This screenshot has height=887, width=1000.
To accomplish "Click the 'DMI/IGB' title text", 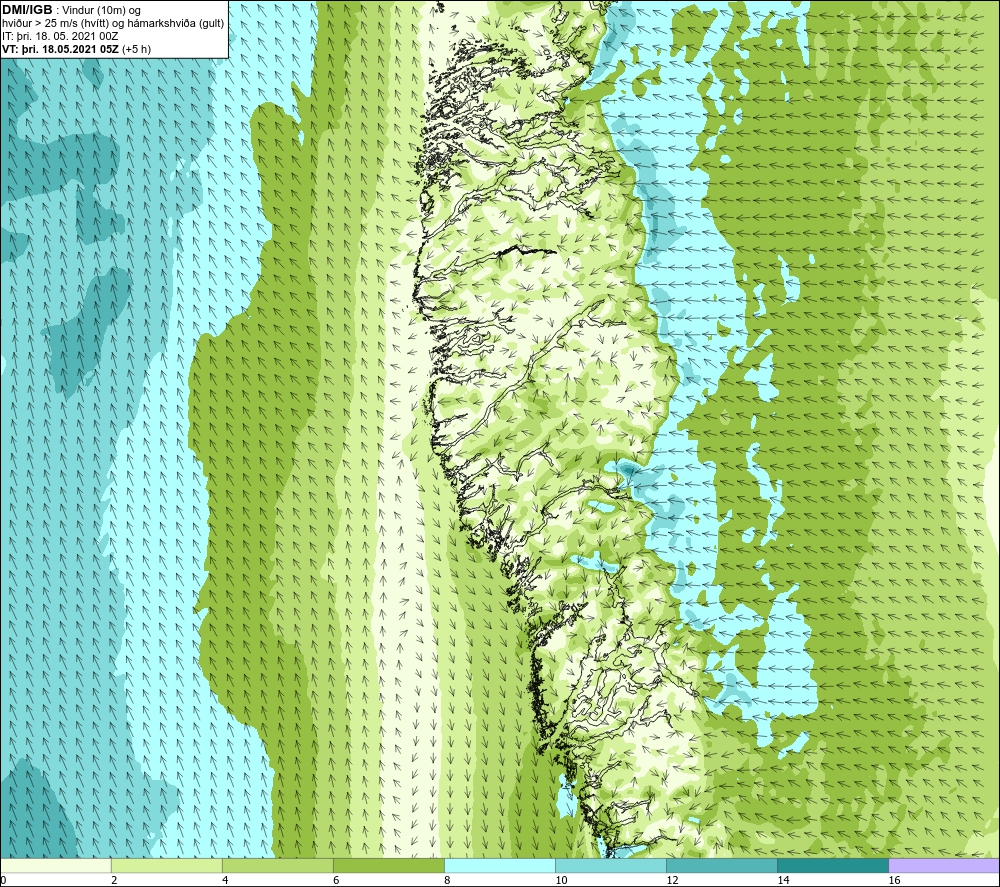I will coord(27,10).
